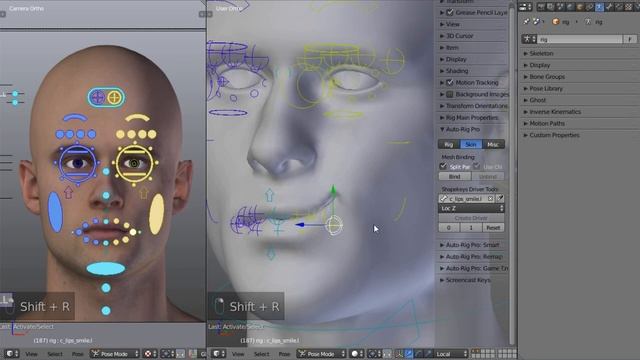Toggle the 3D manipulator in right viewport
Viewport: 640px width, 360px height.
[x=399, y=353]
